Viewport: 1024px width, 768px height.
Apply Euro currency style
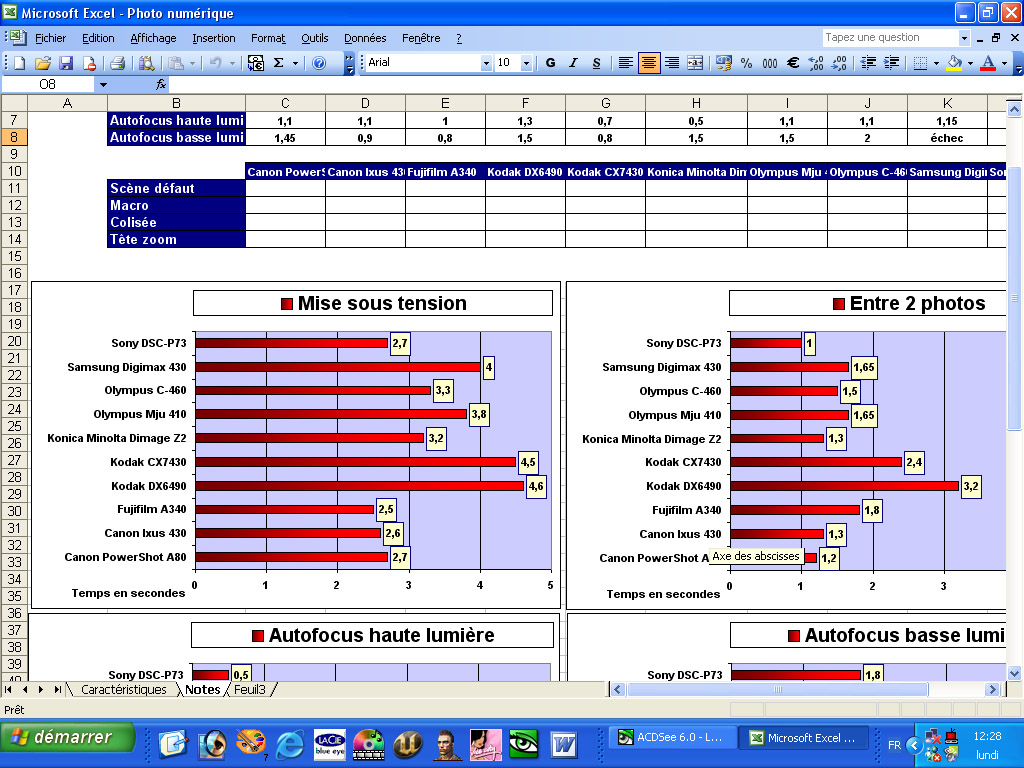tap(793, 63)
